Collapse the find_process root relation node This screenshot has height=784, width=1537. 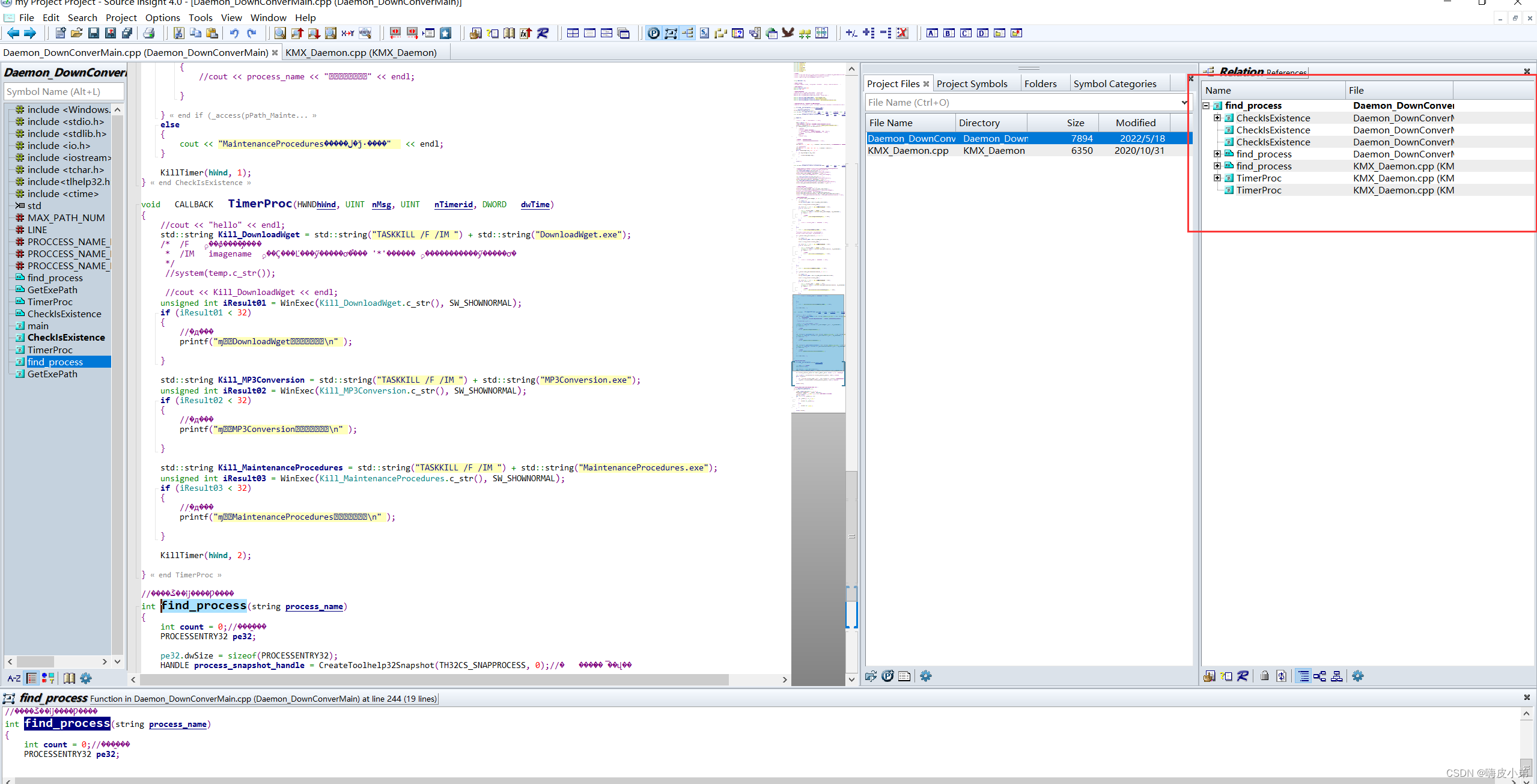pyautogui.click(x=1206, y=106)
